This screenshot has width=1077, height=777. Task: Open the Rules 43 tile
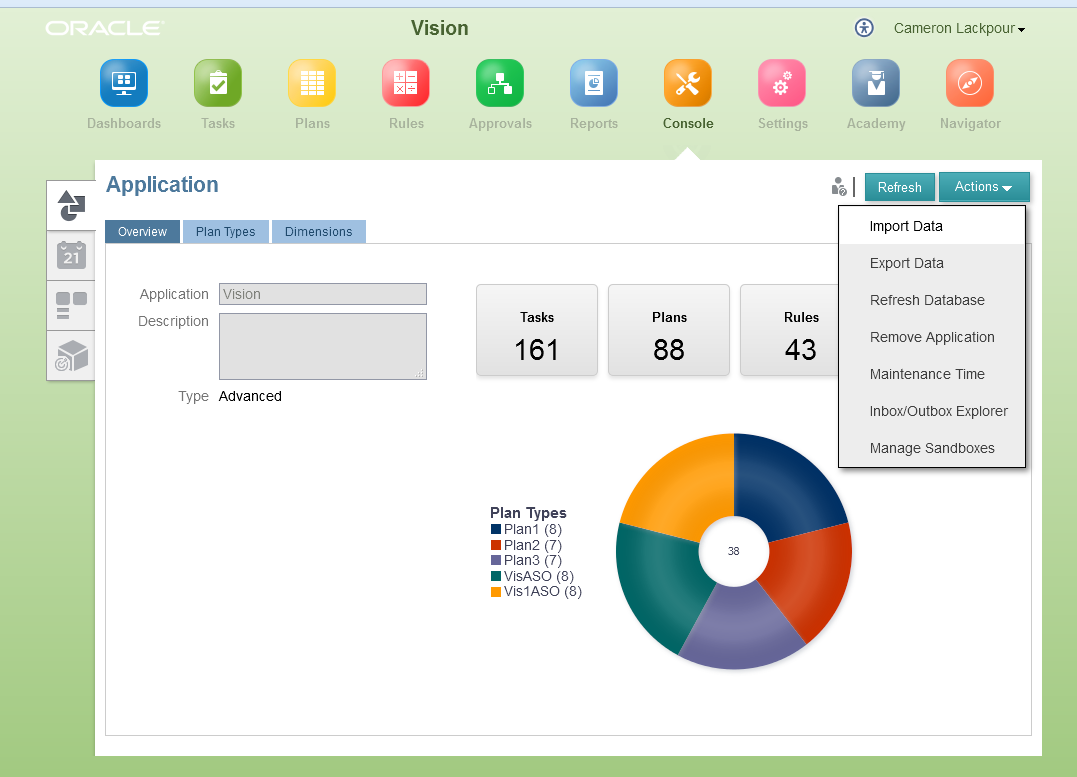coord(790,330)
